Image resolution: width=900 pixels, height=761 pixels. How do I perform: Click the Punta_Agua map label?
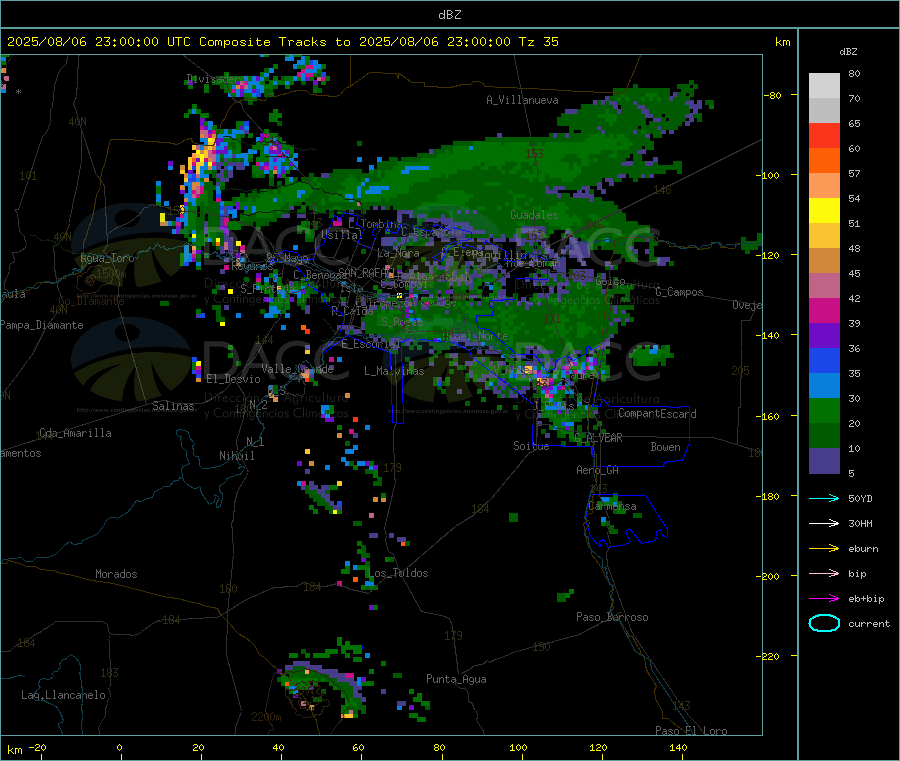456,679
